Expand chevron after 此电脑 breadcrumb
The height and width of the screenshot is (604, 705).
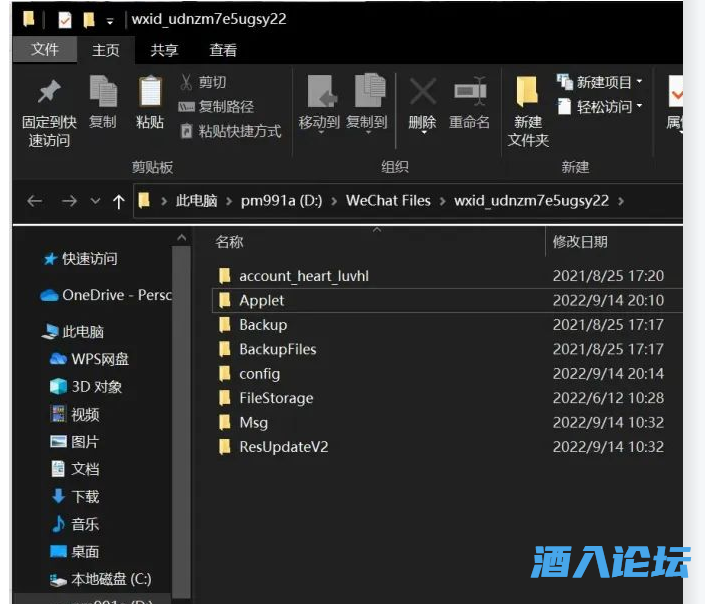[229, 201]
